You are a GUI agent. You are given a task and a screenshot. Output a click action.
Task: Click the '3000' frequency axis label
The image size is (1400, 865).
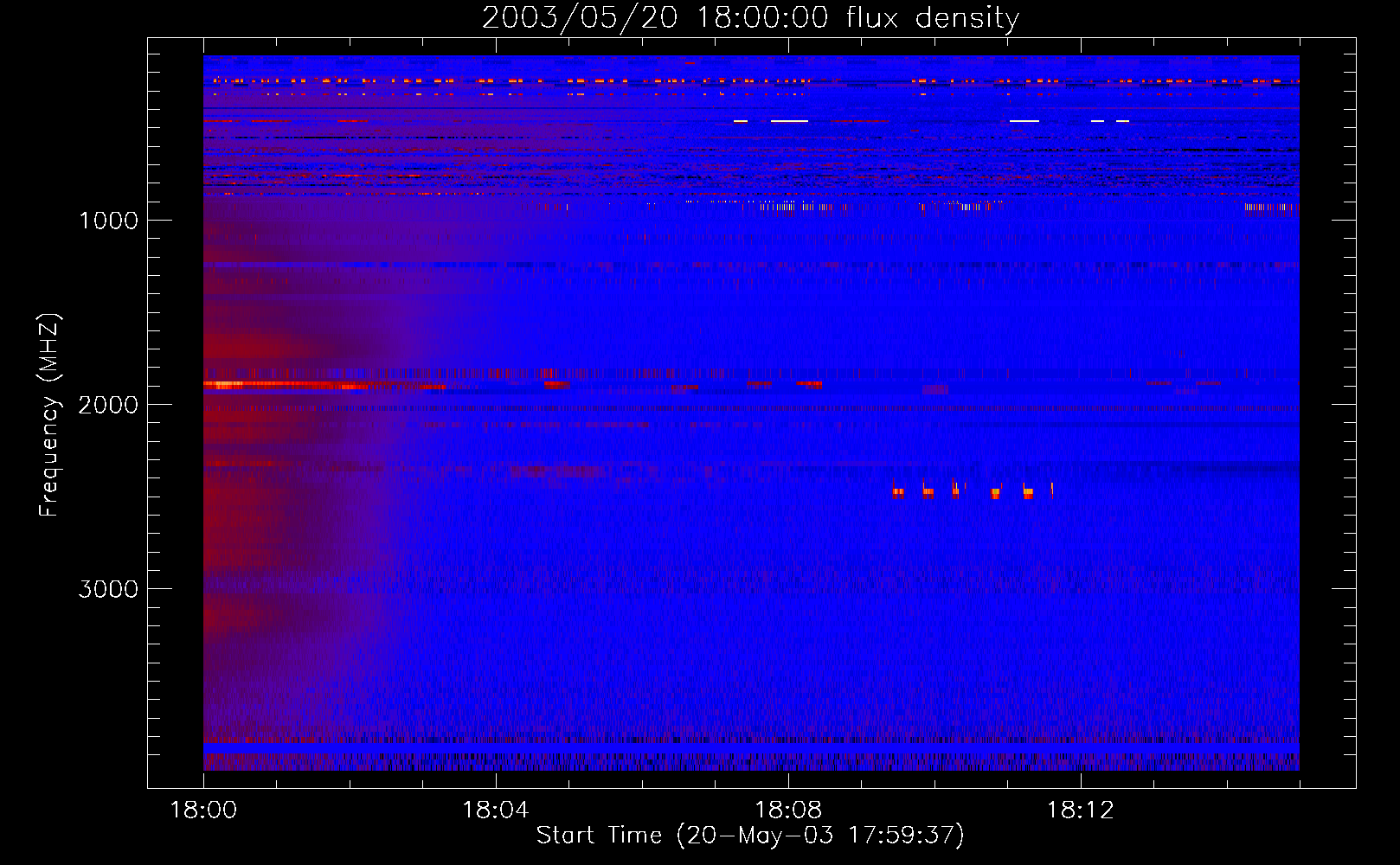point(108,589)
